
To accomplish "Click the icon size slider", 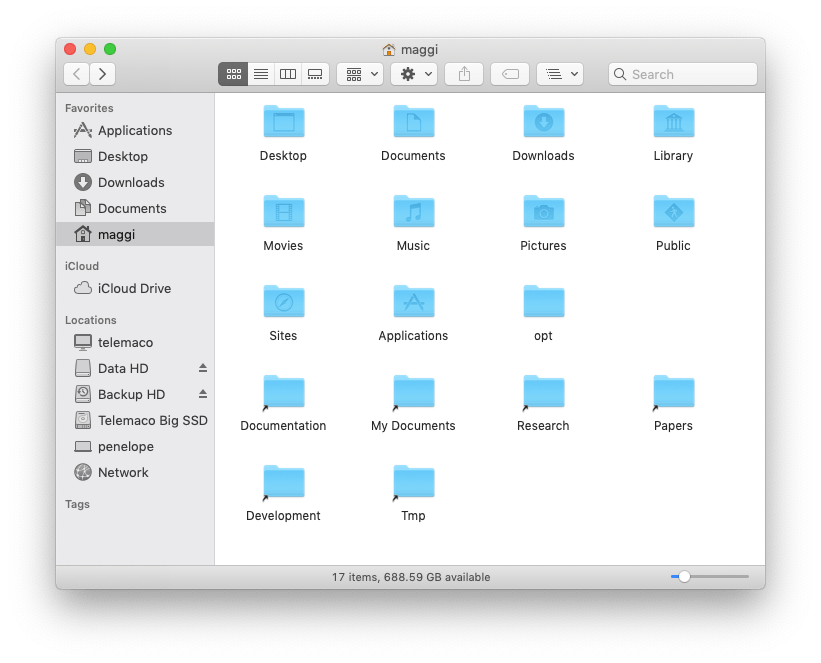I will (x=684, y=577).
